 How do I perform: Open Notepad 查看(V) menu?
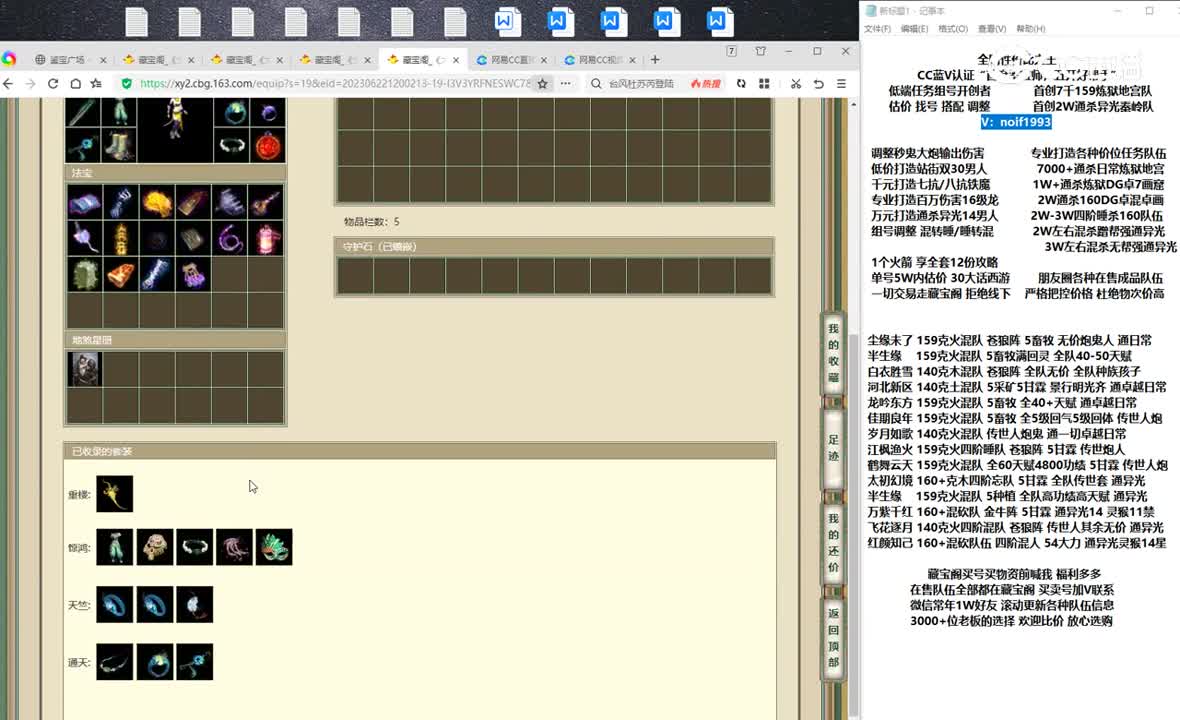click(992, 29)
